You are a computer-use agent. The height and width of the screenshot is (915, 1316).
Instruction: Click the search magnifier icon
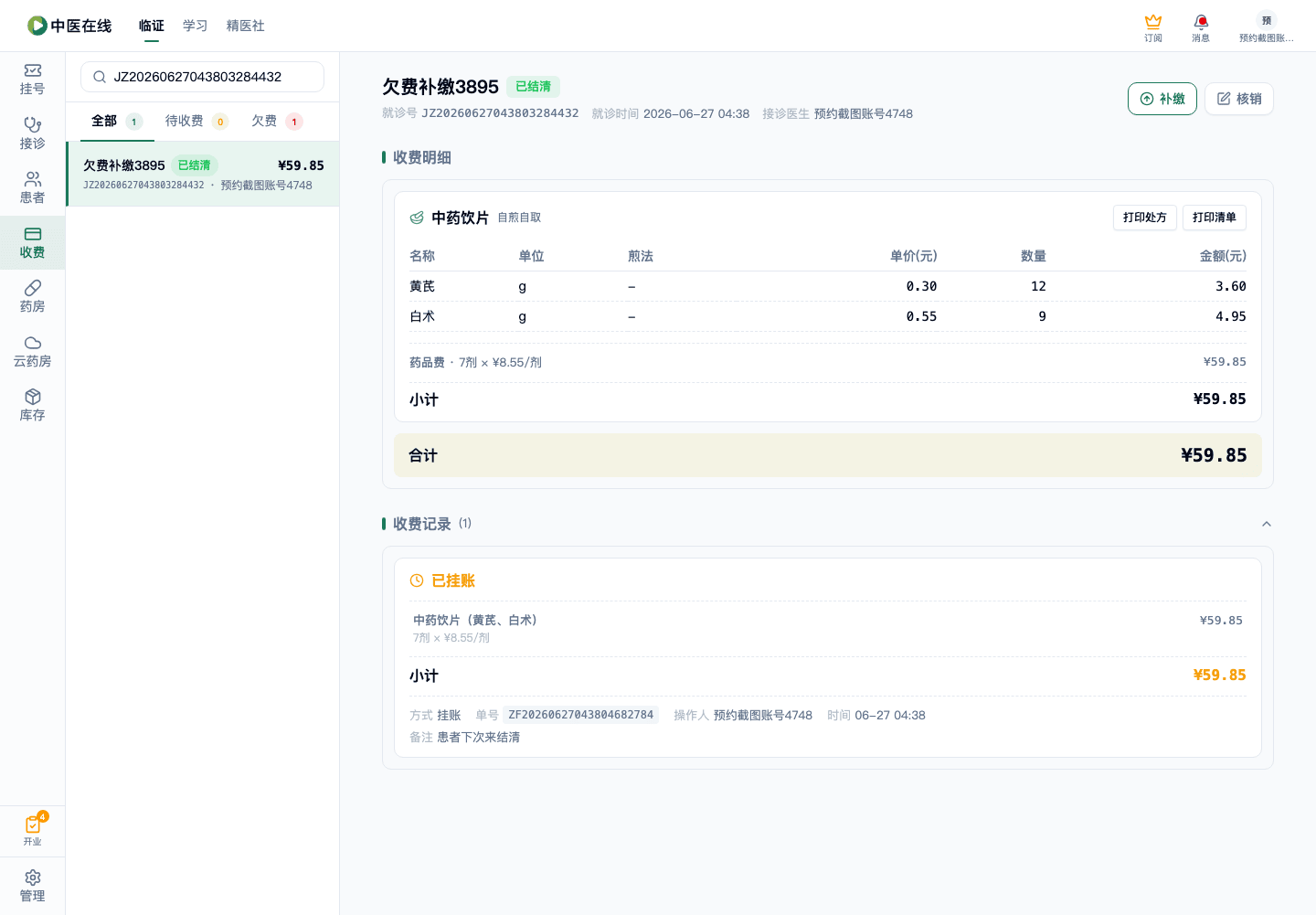click(x=100, y=77)
